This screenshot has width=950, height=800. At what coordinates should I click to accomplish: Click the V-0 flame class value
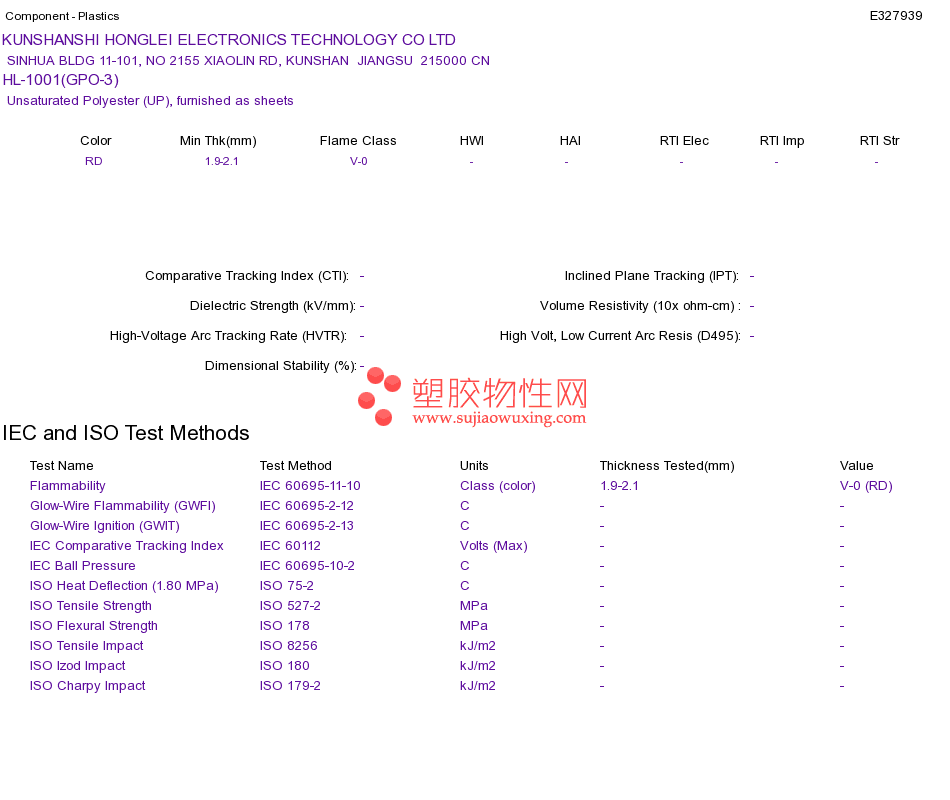click(359, 161)
